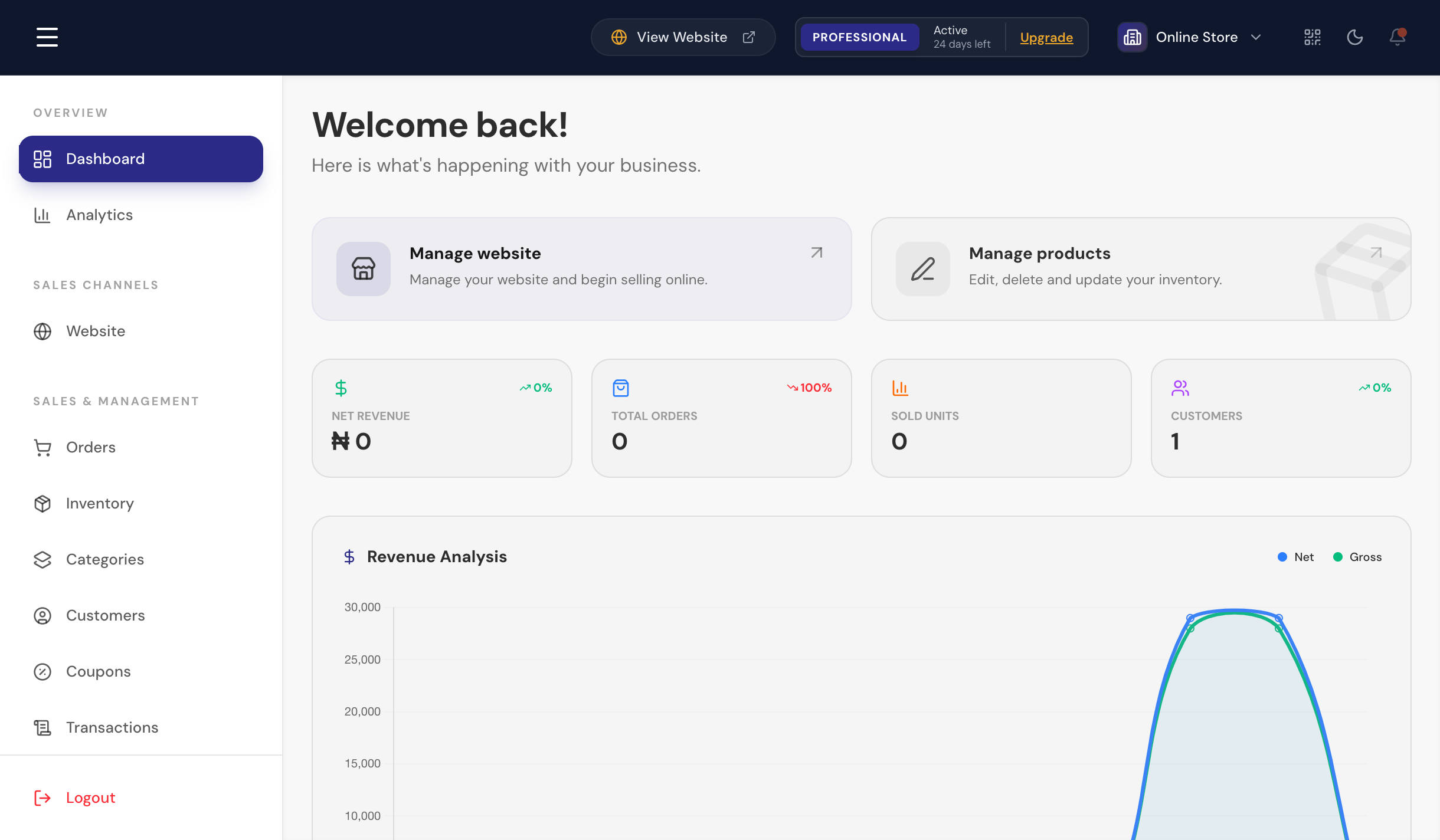Click the storefront icon on Manage website

364,269
